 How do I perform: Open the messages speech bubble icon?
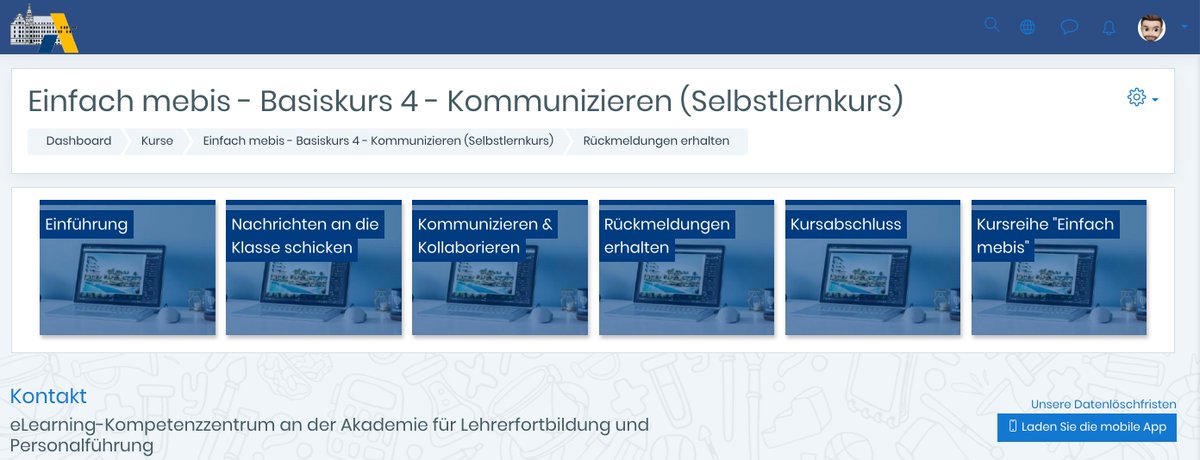(x=1069, y=27)
